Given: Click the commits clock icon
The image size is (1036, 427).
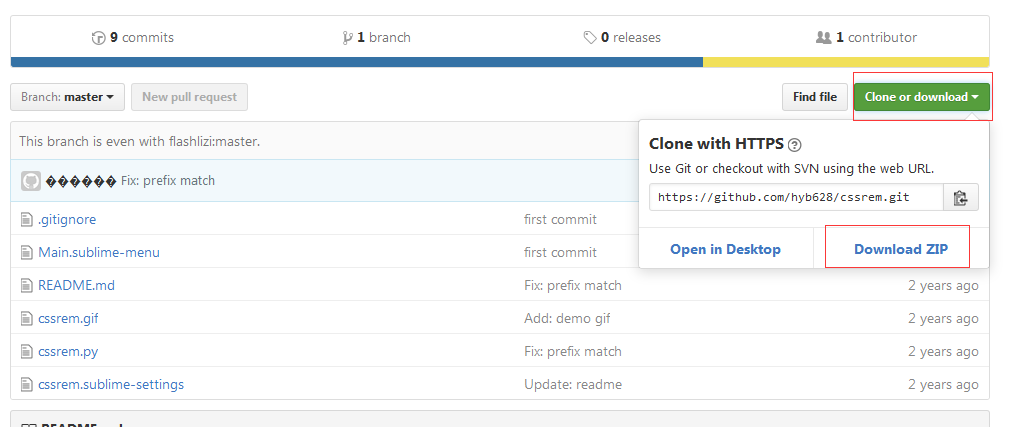Looking at the screenshot, I should [98, 38].
